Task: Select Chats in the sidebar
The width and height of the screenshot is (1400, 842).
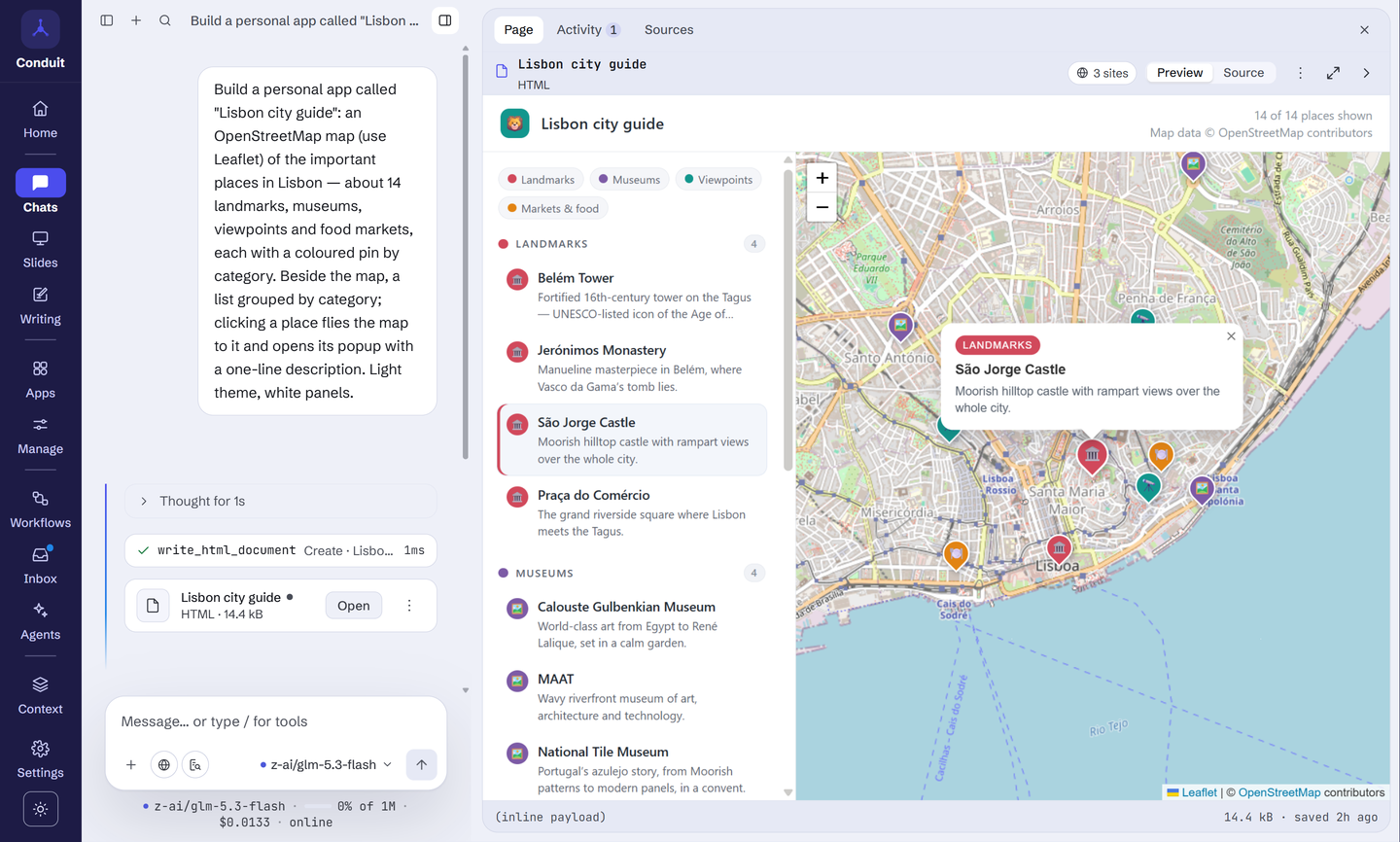Action: pyautogui.click(x=40, y=193)
